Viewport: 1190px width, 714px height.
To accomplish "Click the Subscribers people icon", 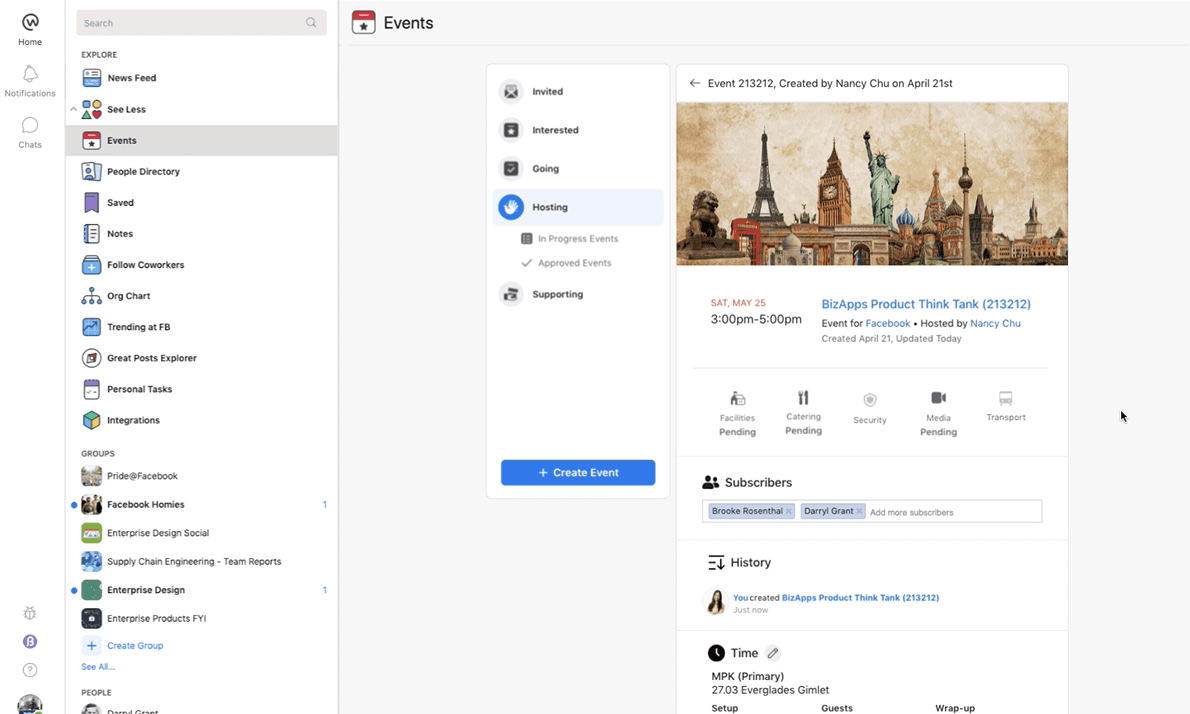I will tap(710, 483).
